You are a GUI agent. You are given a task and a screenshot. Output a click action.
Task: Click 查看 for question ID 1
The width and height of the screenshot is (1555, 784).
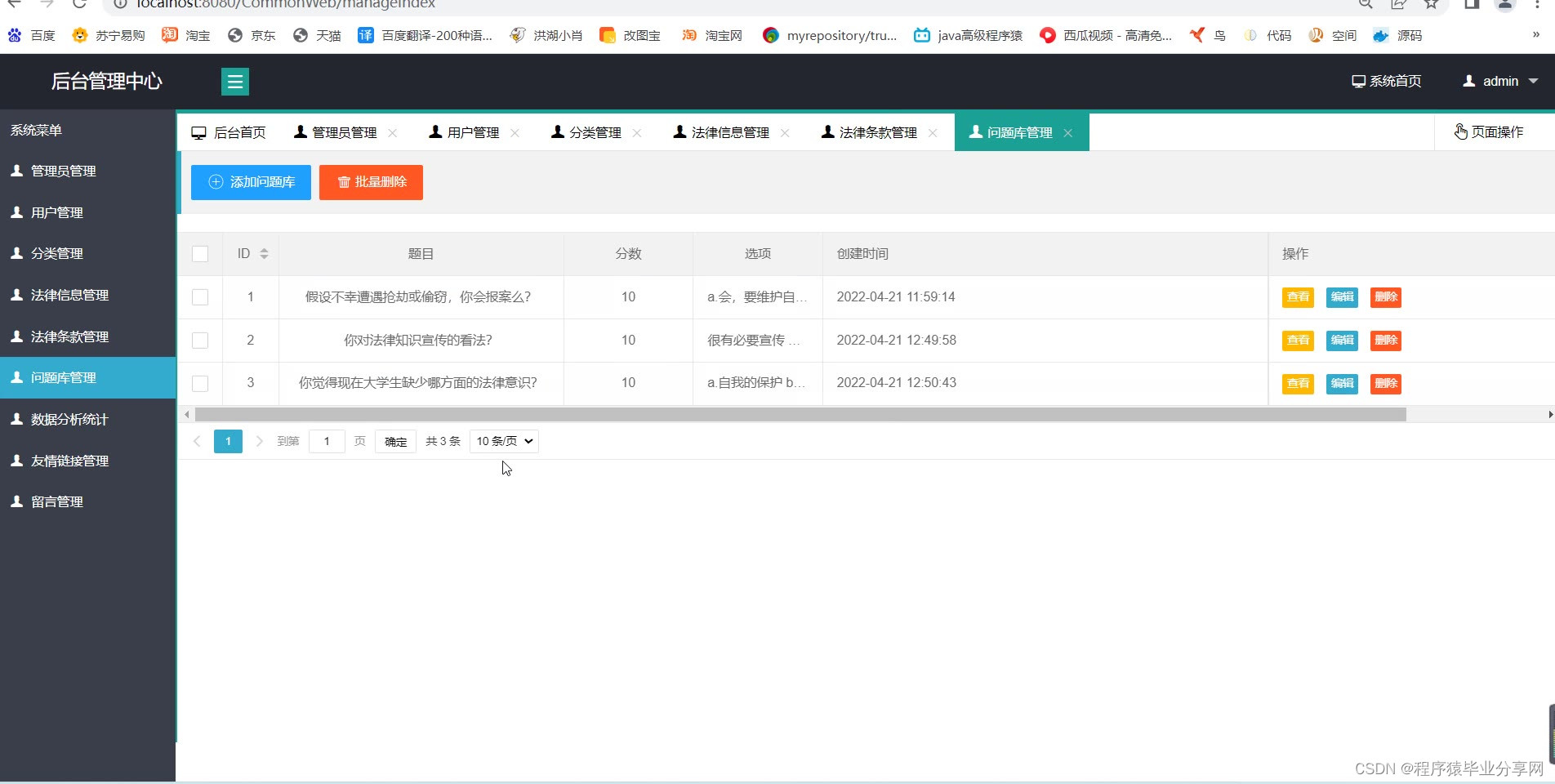pos(1298,297)
